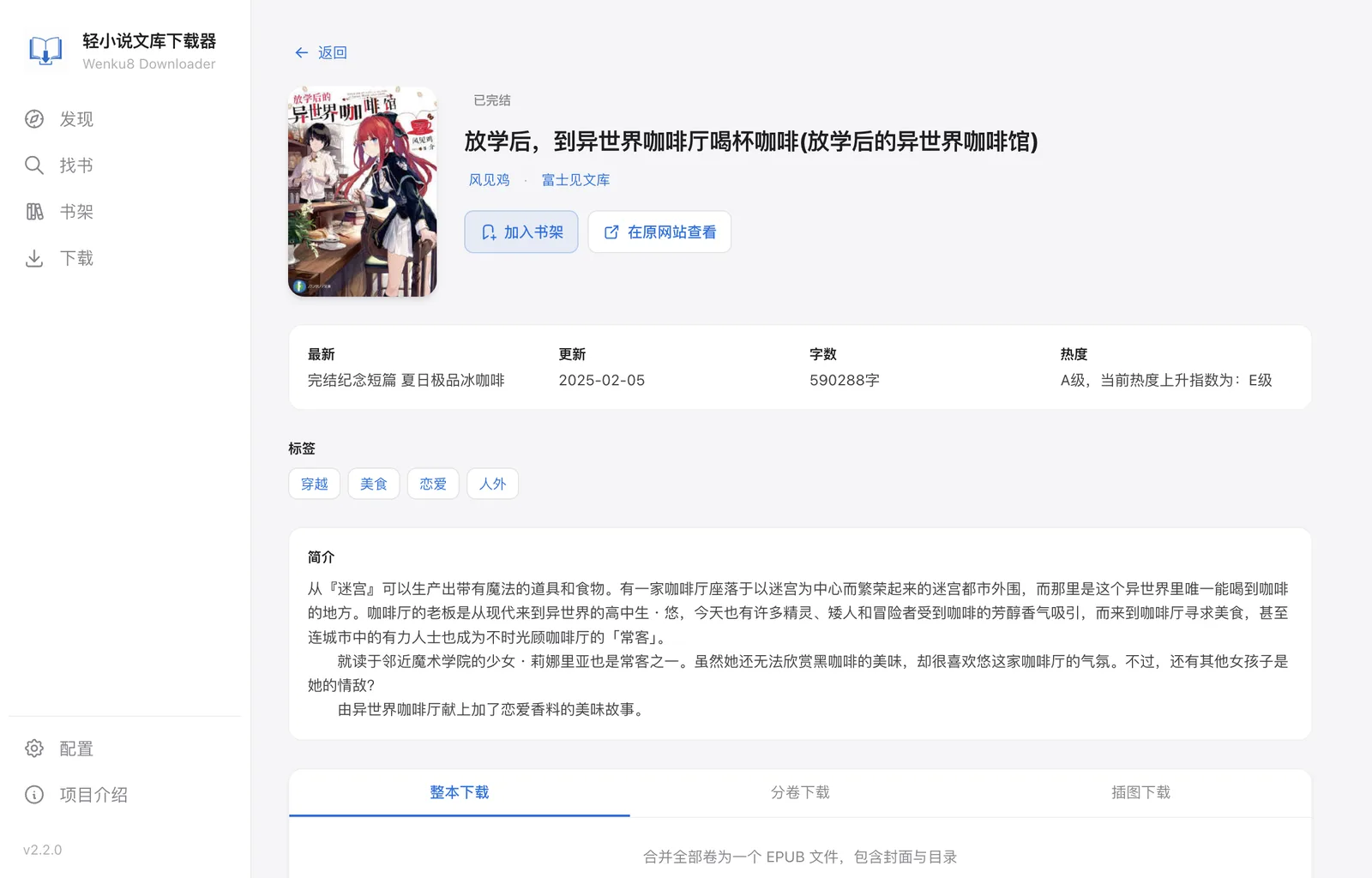The image size is (1372, 878).
Task: Click the back arrow icon
Action: (302, 52)
